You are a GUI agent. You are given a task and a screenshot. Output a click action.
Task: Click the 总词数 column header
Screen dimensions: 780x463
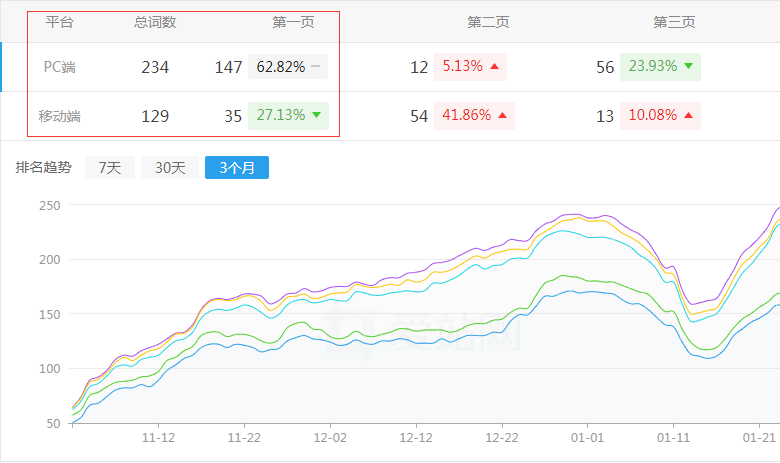155,22
